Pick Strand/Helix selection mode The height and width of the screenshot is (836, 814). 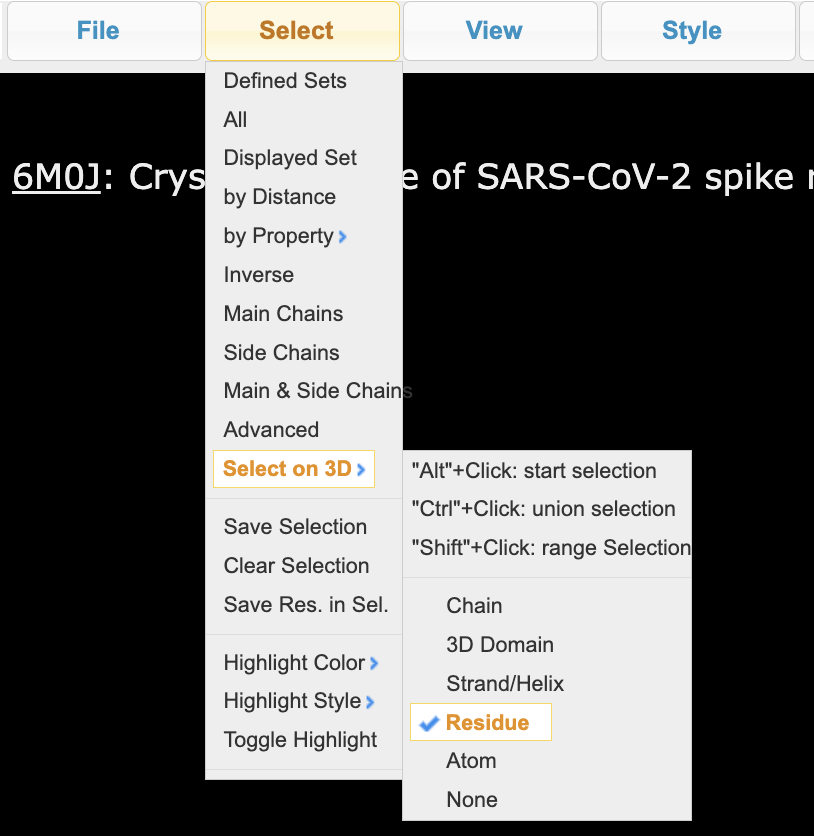pos(505,684)
